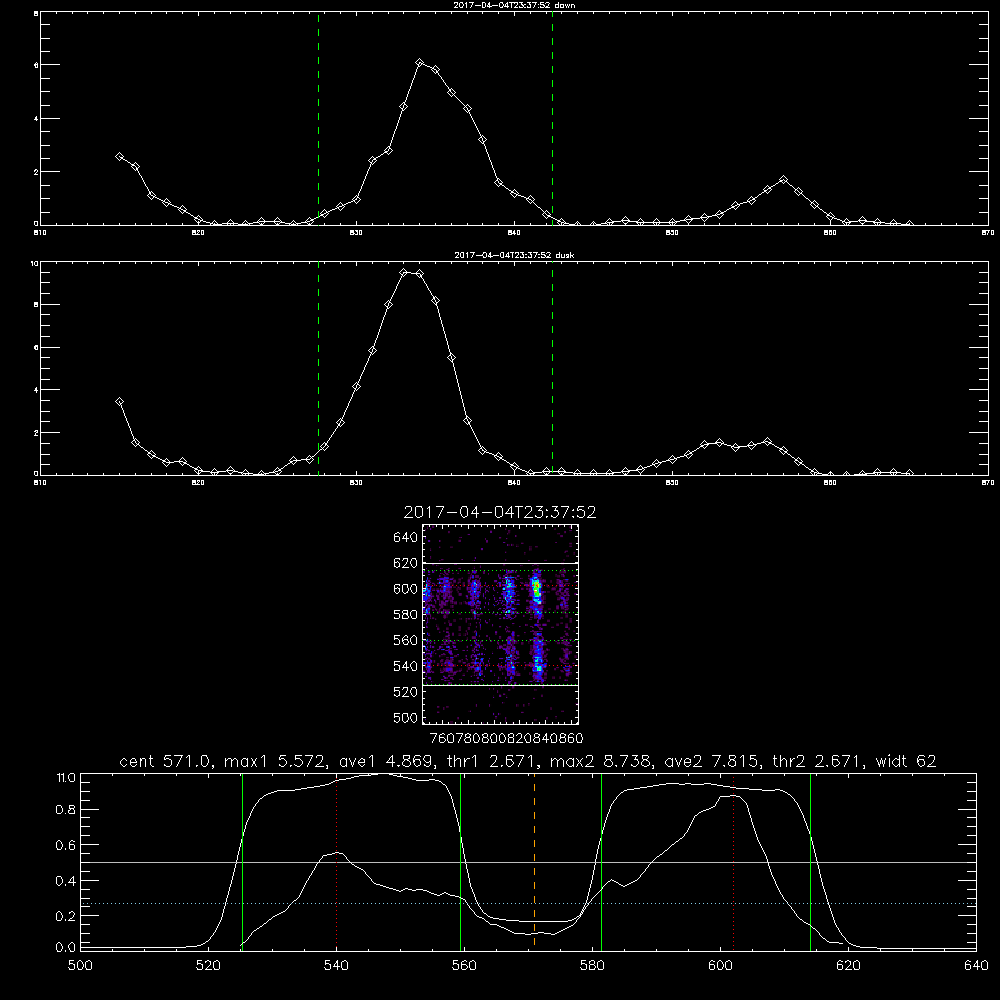Click right green dashed line in dusk plot
This screenshot has height=1000, width=1000.
(552, 368)
